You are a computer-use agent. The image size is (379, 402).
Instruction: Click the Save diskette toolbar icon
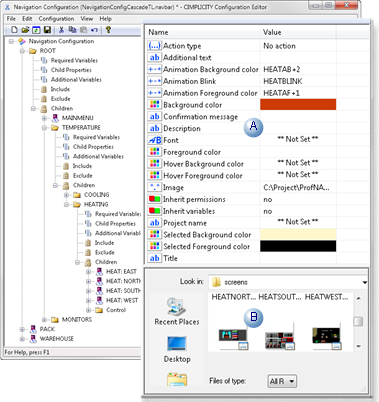pyautogui.click(x=47, y=30)
